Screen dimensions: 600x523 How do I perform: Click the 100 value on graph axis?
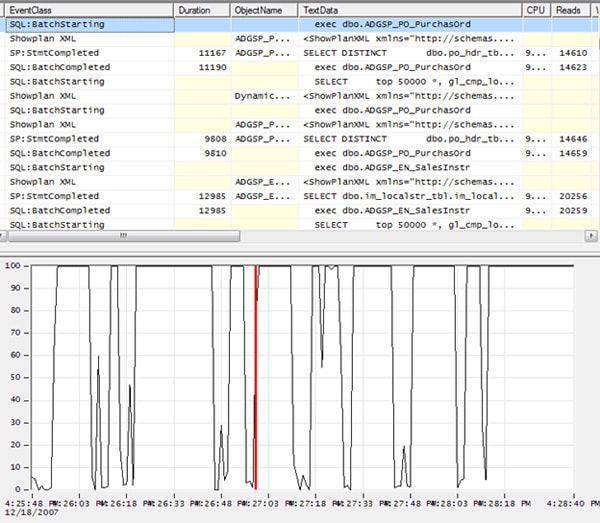click(12, 266)
